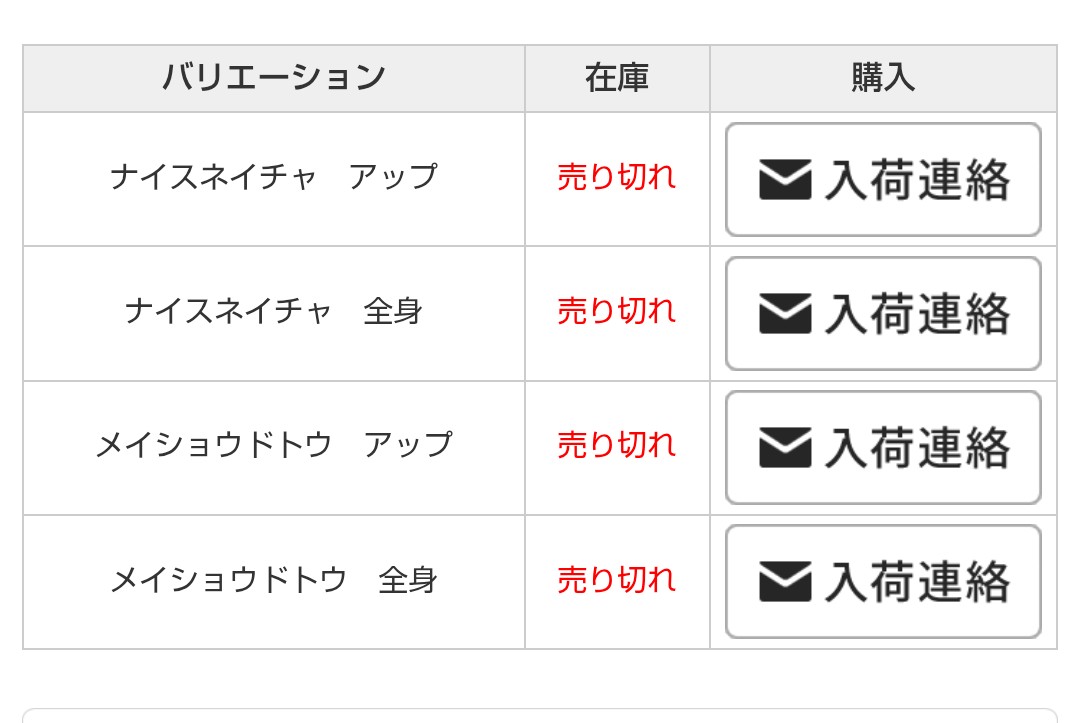1080x723 pixels.
Task: Select the 購入 column header
Action: [883, 78]
